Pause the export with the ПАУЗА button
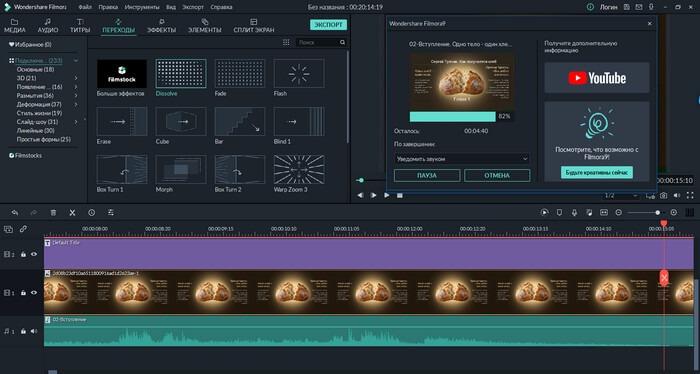This screenshot has height=374, width=700. pos(427,175)
